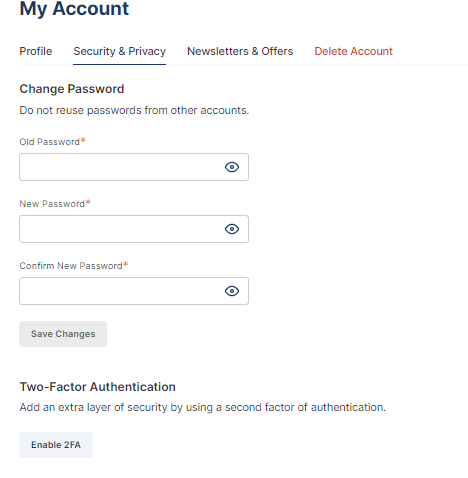Click the second factor description text
This screenshot has width=468, height=478.
(x=202, y=407)
